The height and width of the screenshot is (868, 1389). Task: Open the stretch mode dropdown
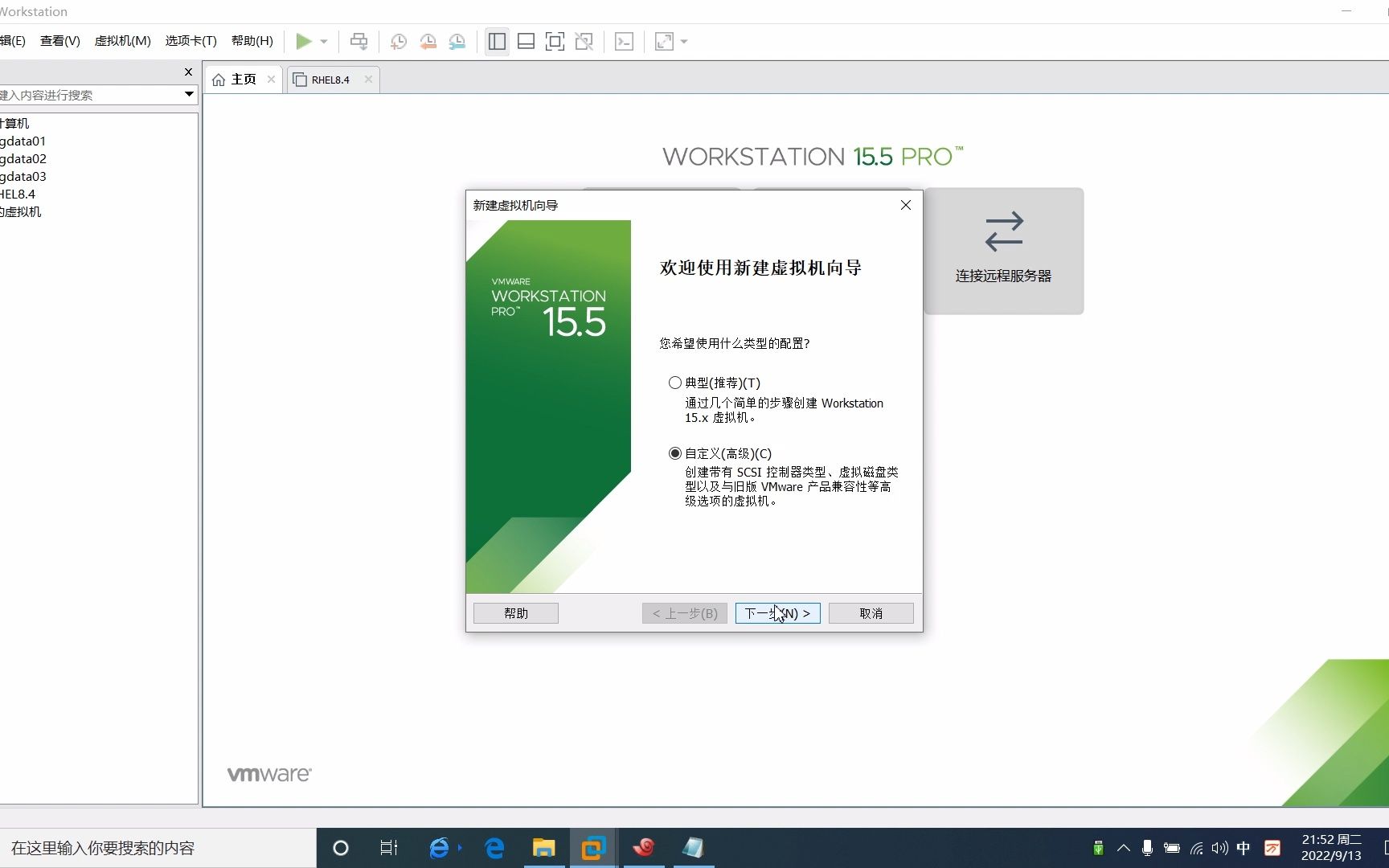click(684, 41)
